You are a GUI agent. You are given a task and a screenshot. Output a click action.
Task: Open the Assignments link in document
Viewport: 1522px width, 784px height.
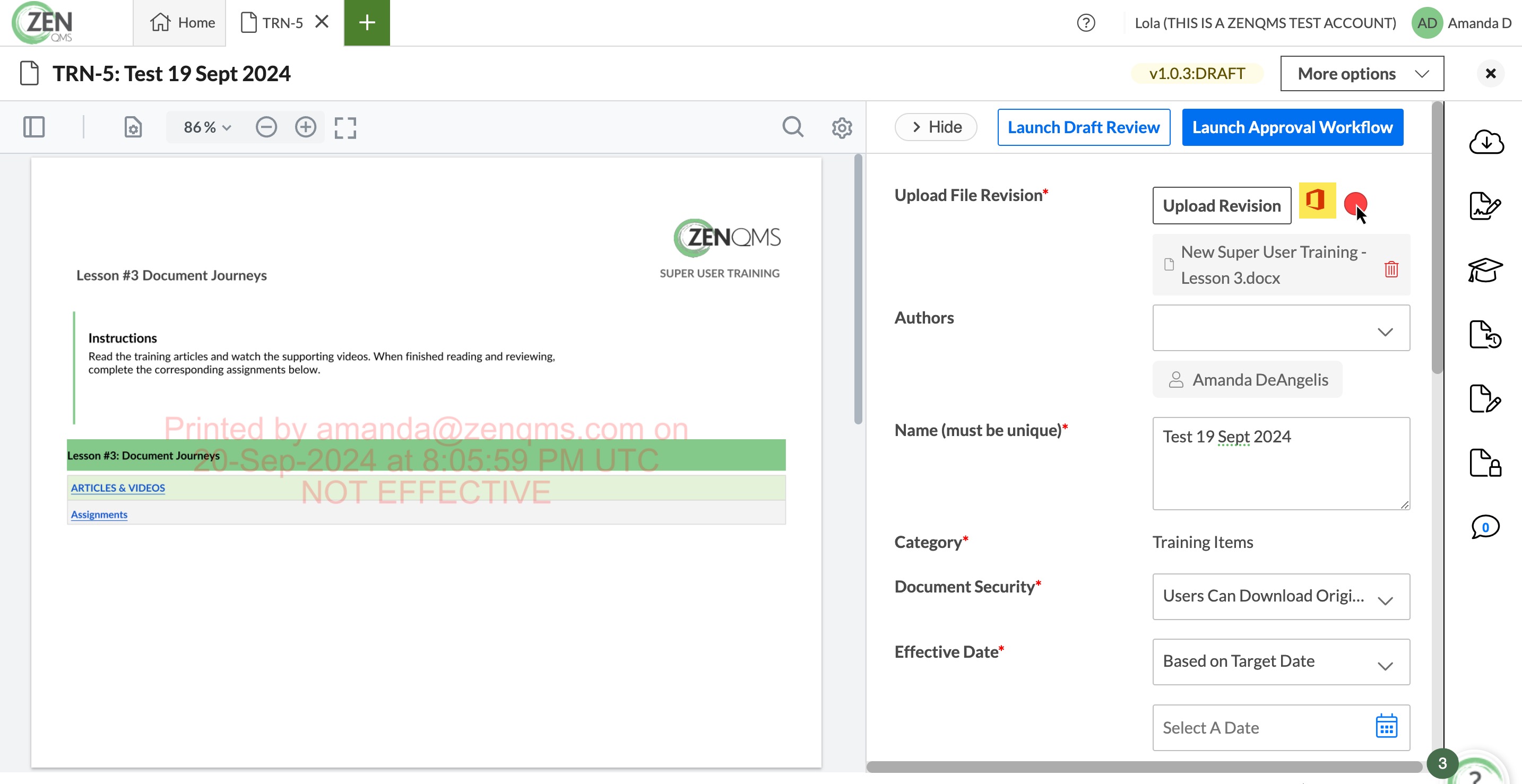pos(99,514)
